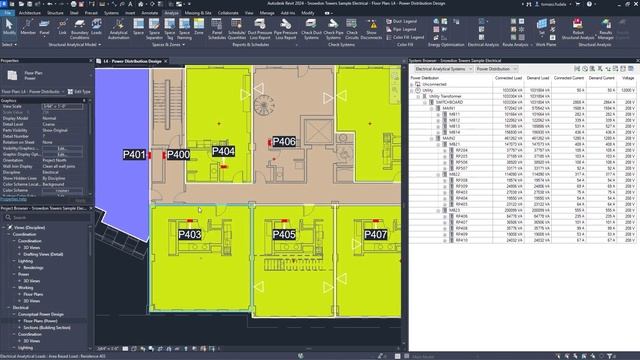Select Floor Plans (Power) in Project Browser
This screenshot has width=640, height=360.
pyautogui.click(x=40, y=321)
